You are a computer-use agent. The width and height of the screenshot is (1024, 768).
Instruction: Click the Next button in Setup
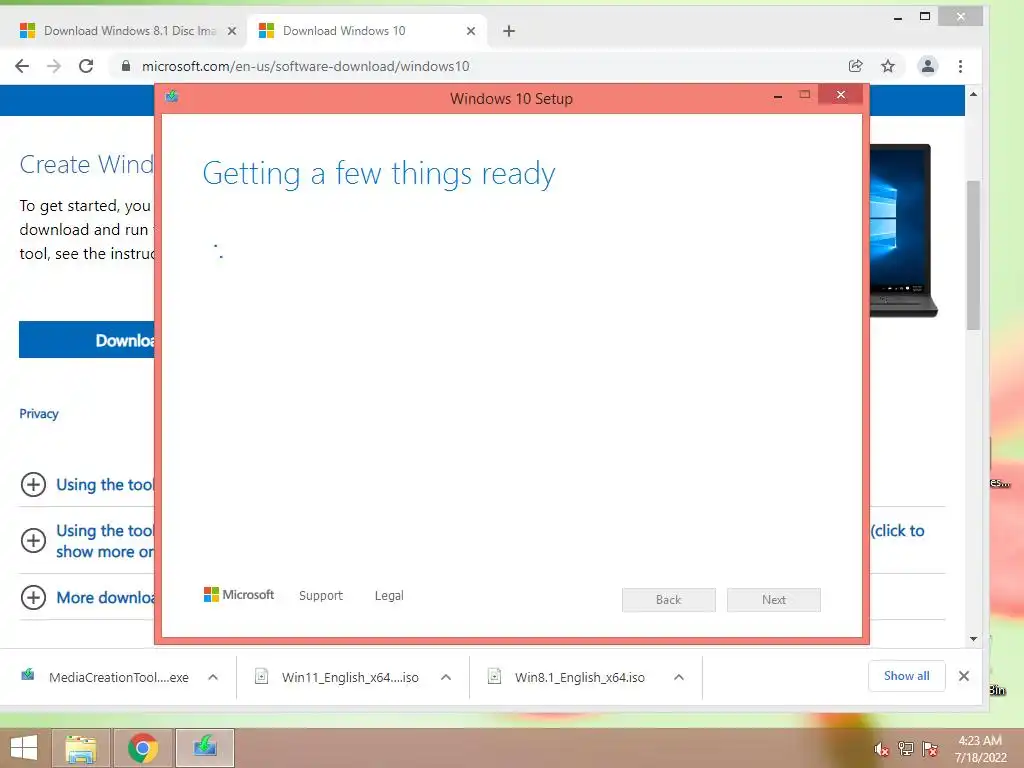pos(774,600)
